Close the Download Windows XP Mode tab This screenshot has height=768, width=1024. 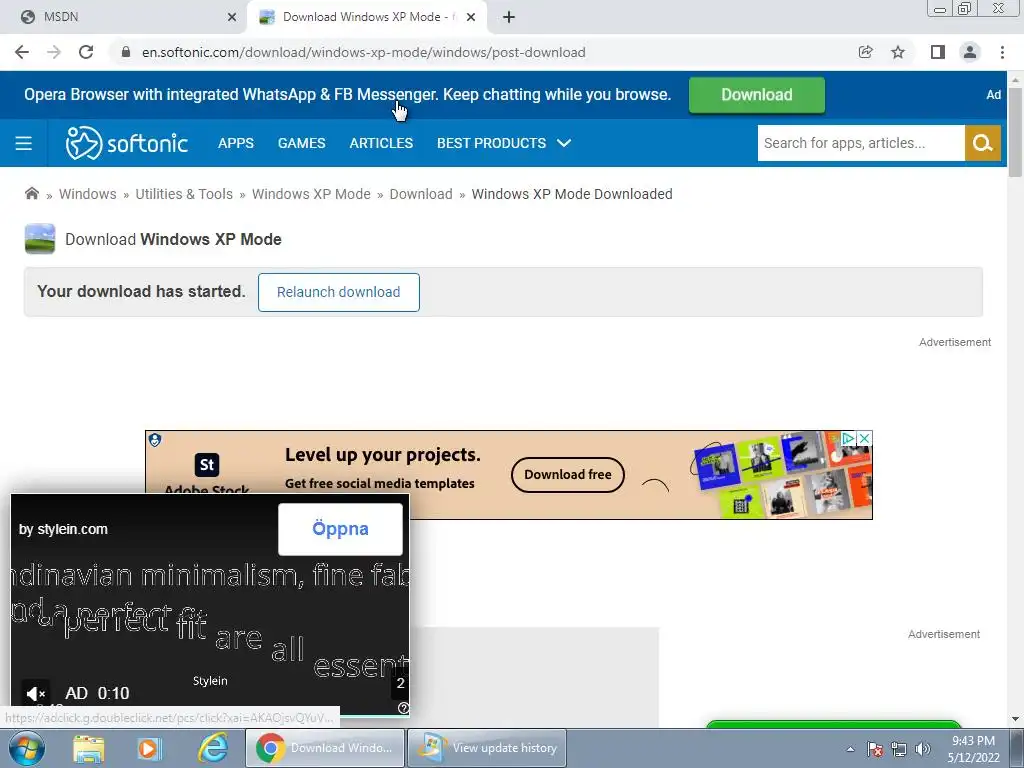click(x=471, y=18)
